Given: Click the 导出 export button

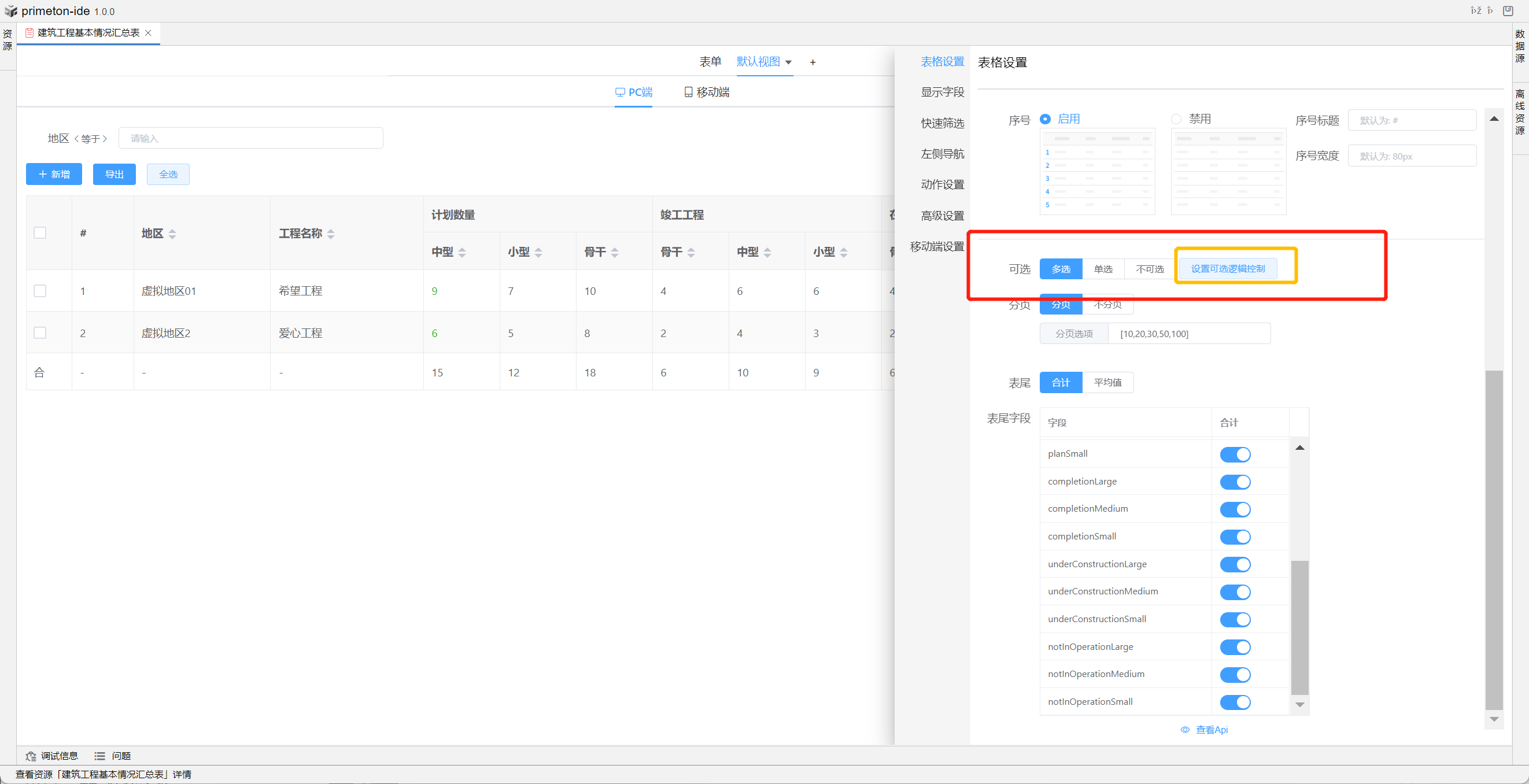Looking at the screenshot, I should [x=114, y=175].
